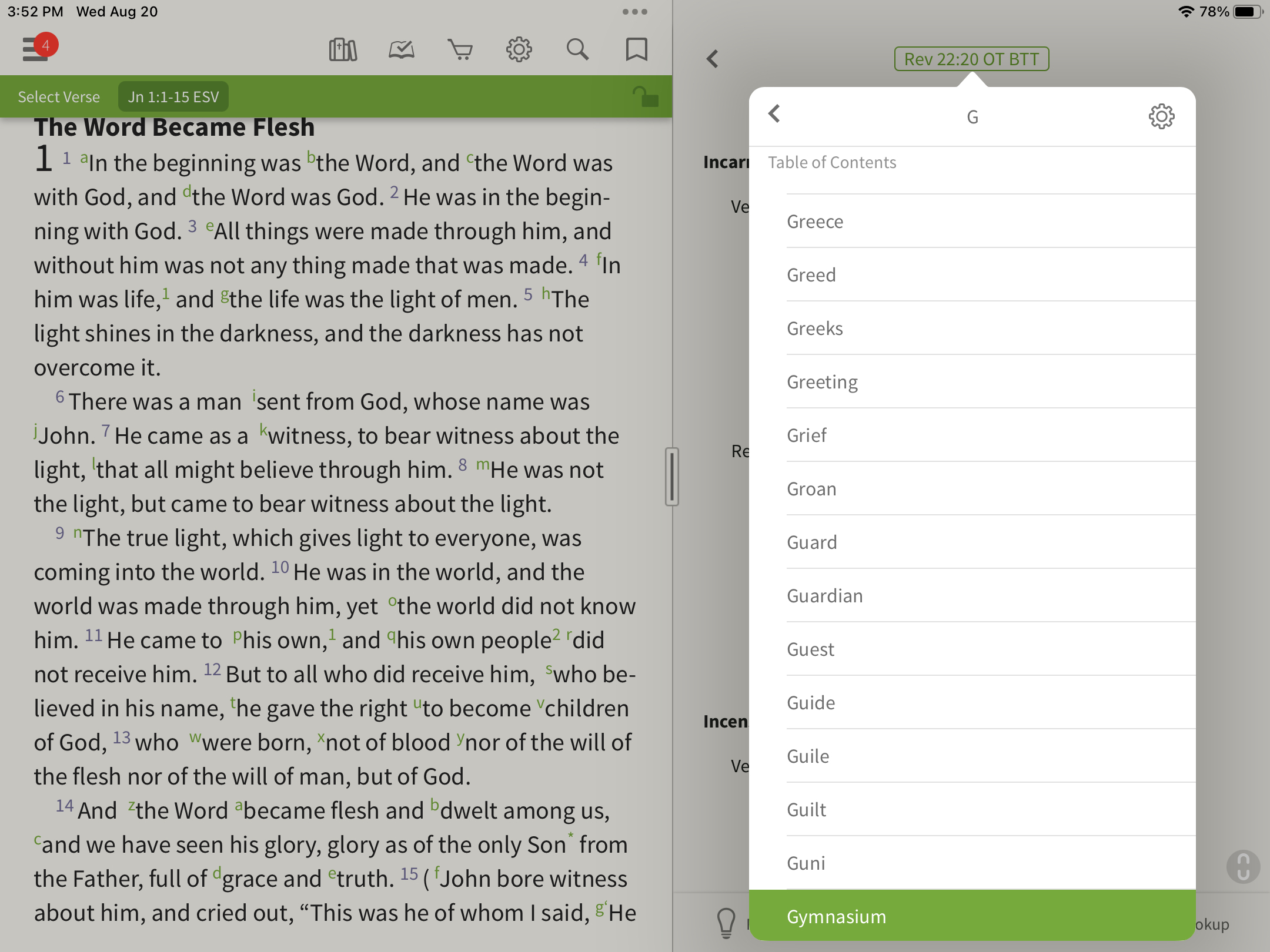This screenshot has width=1270, height=952.
Task: Open the Library books icon
Action: pyautogui.click(x=343, y=50)
